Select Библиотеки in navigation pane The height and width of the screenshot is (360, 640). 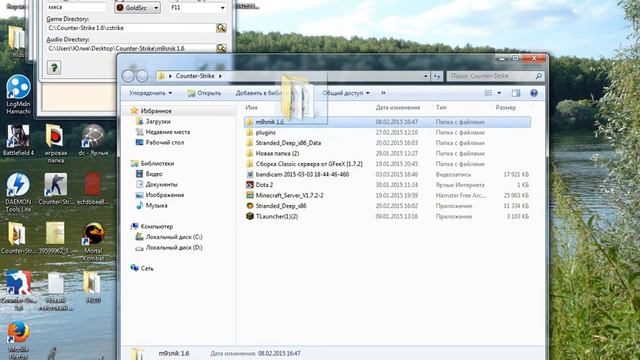coord(152,163)
